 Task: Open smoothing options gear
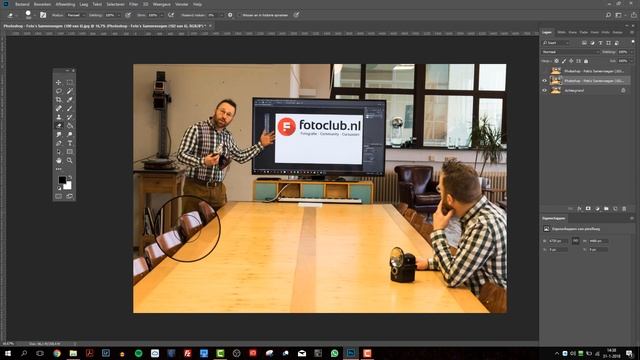230,15
